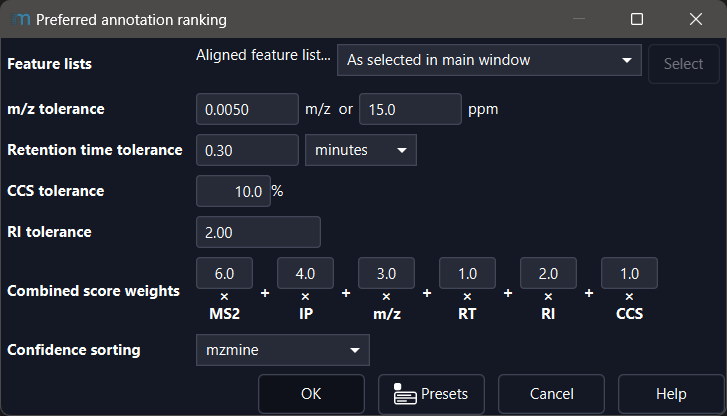The width and height of the screenshot is (727, 416).
Task: Maximize the Preferred annotation ranking window
Action: point(637,19)
